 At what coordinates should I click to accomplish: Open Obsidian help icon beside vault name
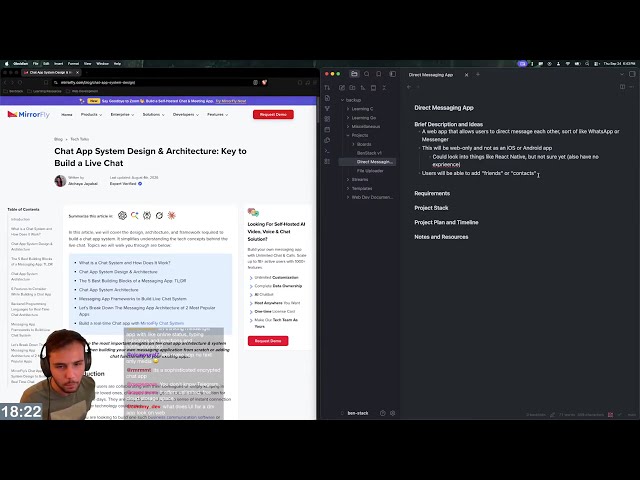[382, 413]
